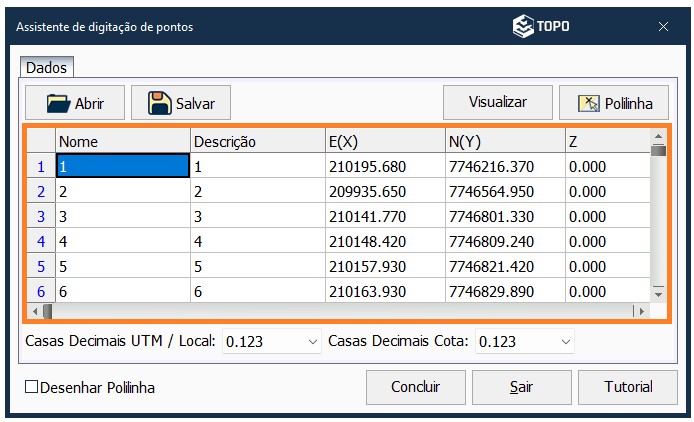This screenshot has width=694, height=422.
Task: Click the Abrir folder icon button
Action: [58, 103]
